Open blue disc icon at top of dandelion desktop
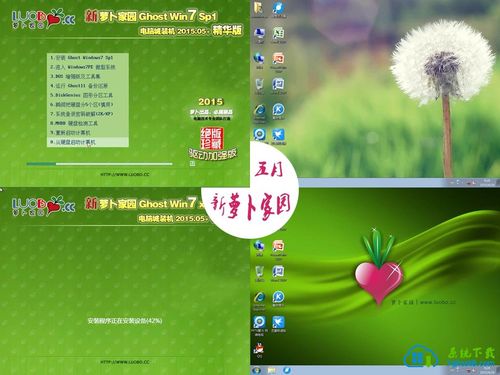Screen dimensions: 500x375 pos(278,9)
